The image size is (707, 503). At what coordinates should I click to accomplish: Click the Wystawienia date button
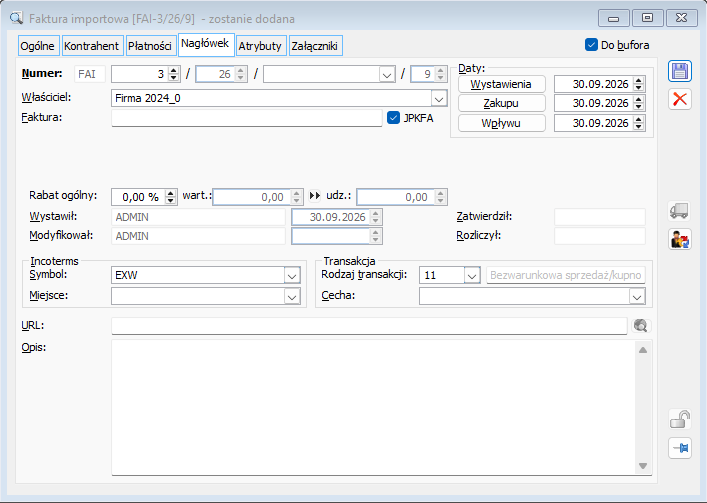pyautogui.click(x=501, y=84)
